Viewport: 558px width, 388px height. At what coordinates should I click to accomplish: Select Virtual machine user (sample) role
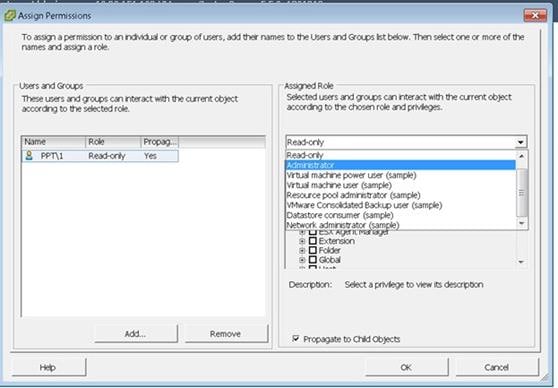tap(400, 185)
